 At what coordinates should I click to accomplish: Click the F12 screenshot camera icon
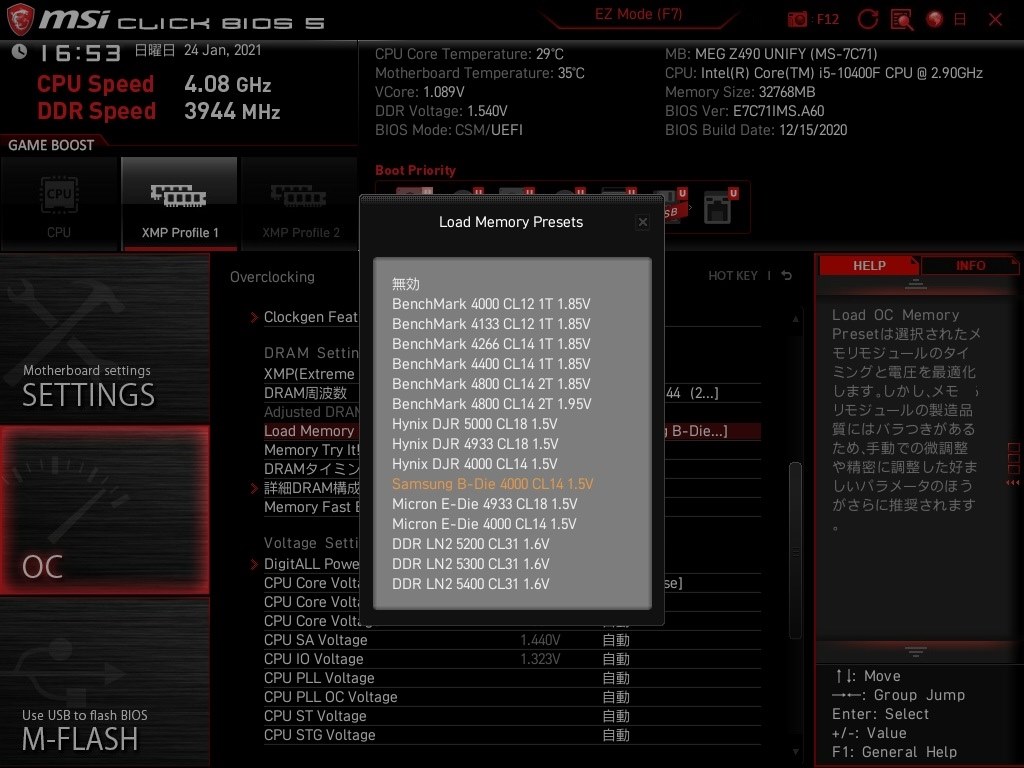[797, 19]
